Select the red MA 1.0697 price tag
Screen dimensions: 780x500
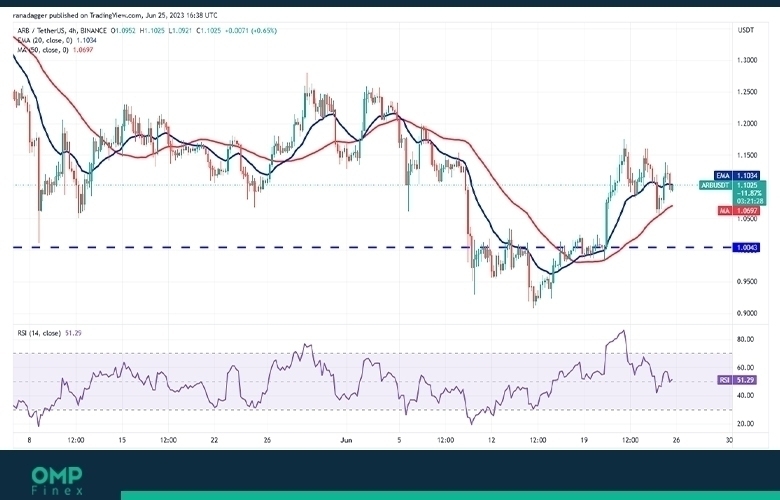point(739,211)
